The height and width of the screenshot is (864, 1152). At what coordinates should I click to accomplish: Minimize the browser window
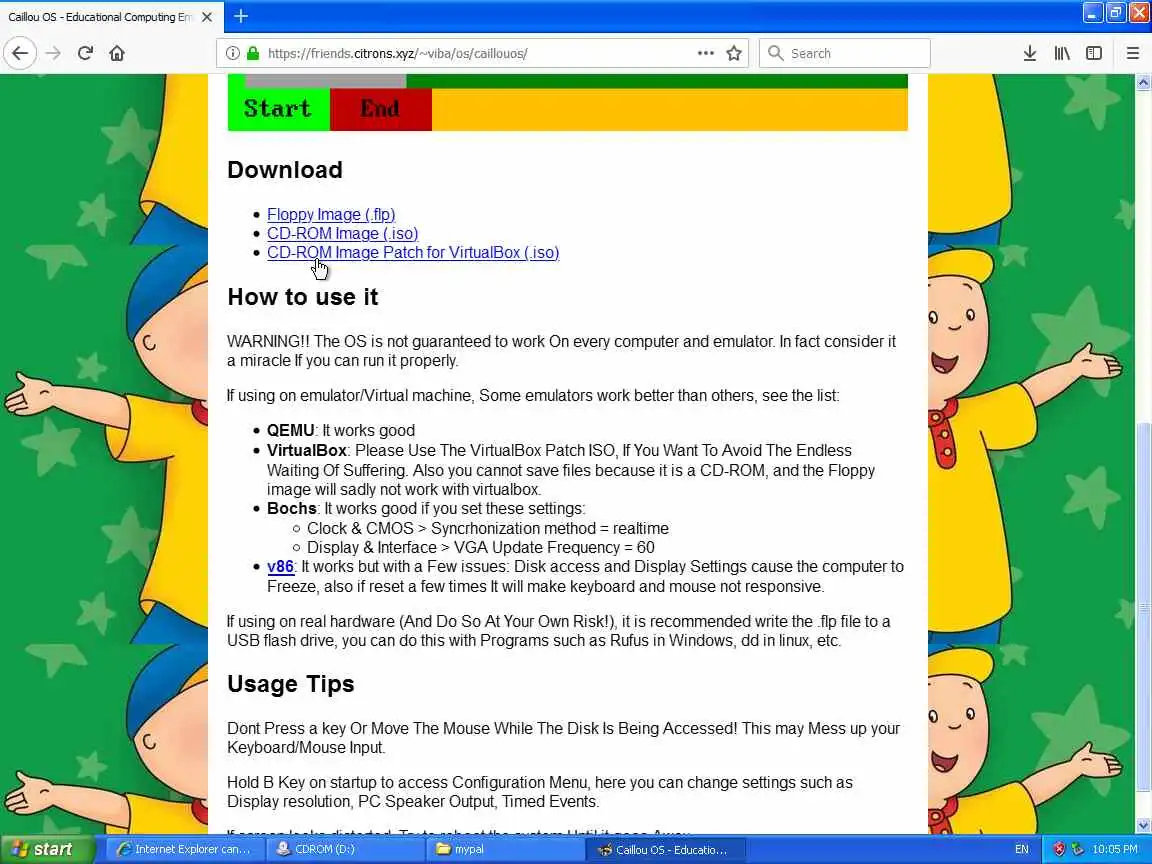point(1092,12)
